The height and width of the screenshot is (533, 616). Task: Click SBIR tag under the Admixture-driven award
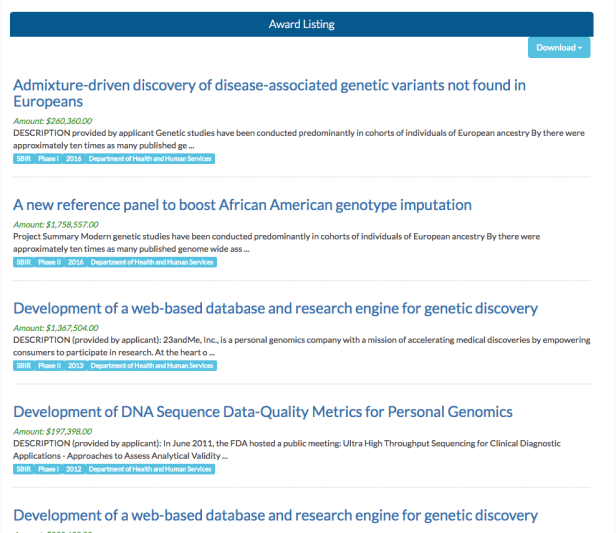tap(23, 158)
